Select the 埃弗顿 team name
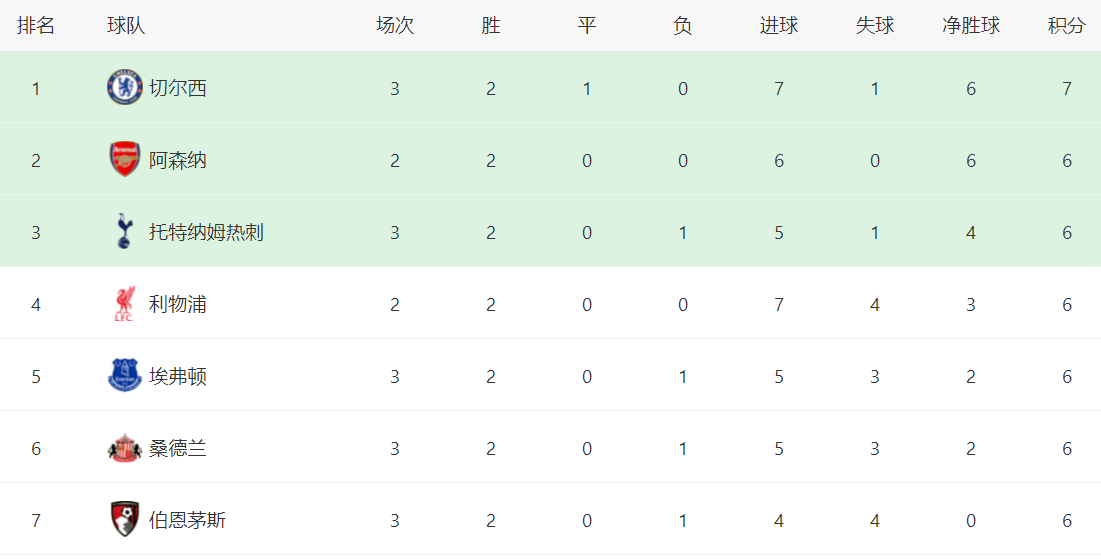1101x559 pixels. (x=178, y=376)
